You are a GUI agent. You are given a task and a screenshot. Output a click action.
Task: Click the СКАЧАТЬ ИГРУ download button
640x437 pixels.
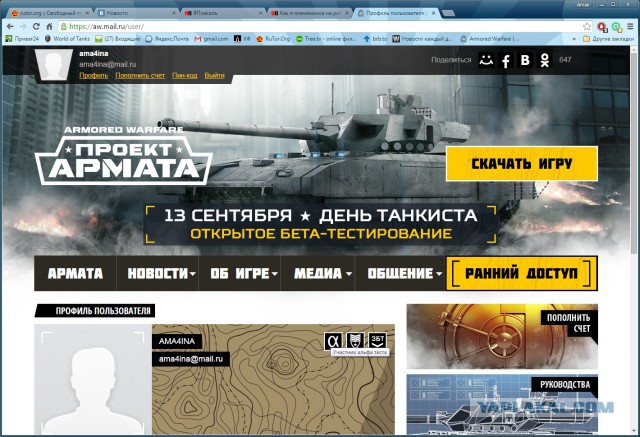pos(522,164)
